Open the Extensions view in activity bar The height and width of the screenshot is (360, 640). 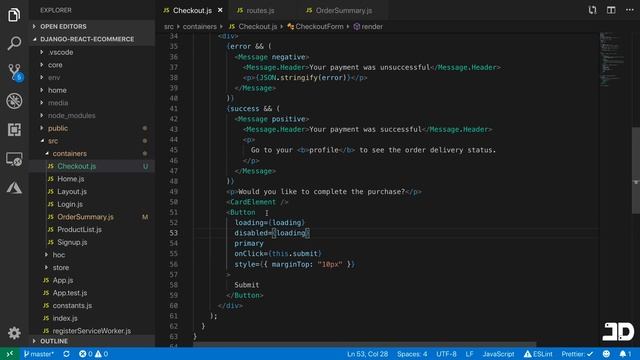[x=14, y=130]
